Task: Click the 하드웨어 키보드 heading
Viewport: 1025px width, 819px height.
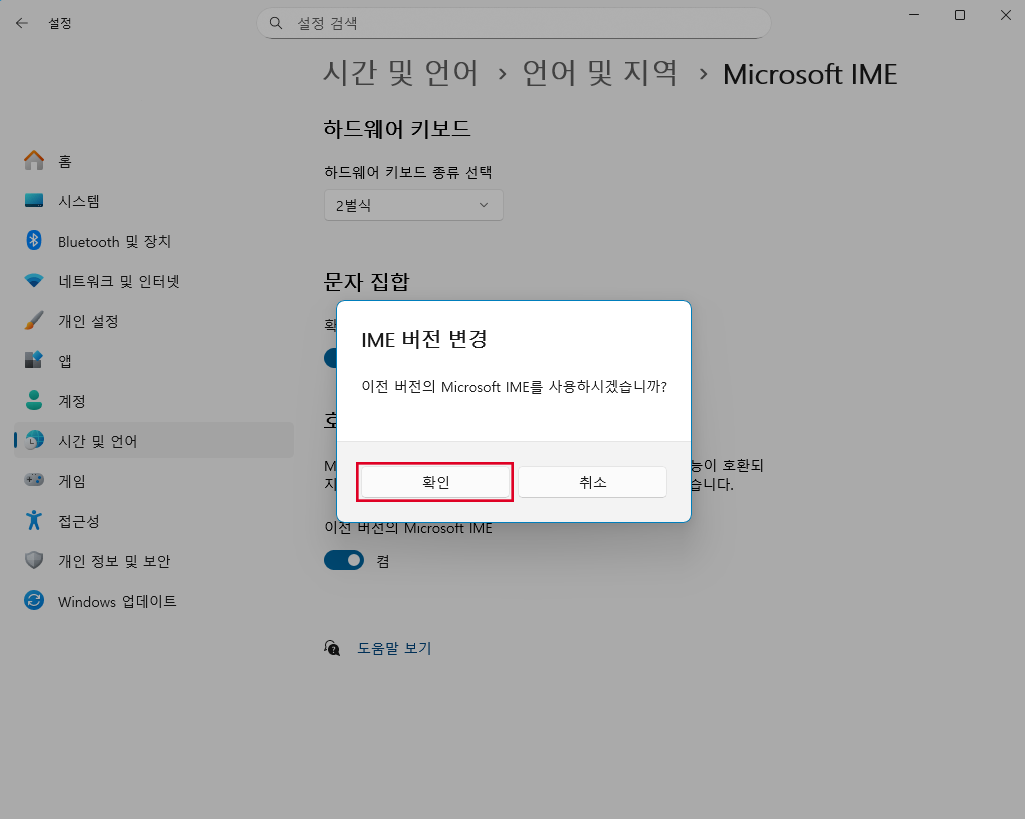Action: tap(397, 128)
